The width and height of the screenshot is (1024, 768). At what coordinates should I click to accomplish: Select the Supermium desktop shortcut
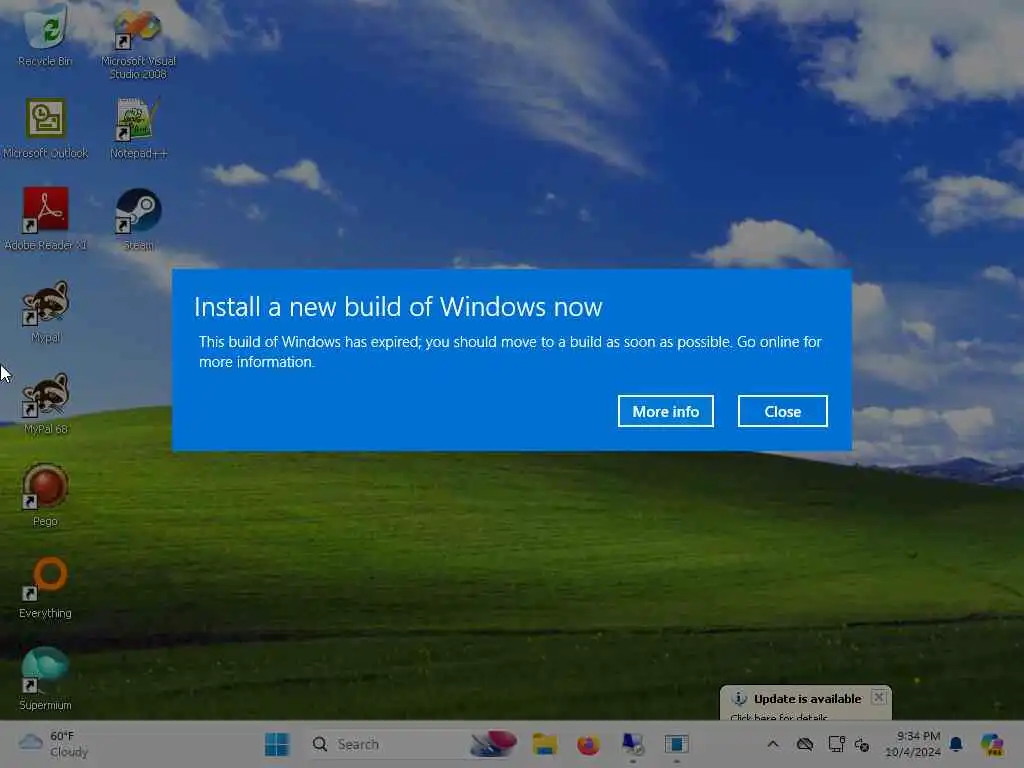(x=45, y=679)
